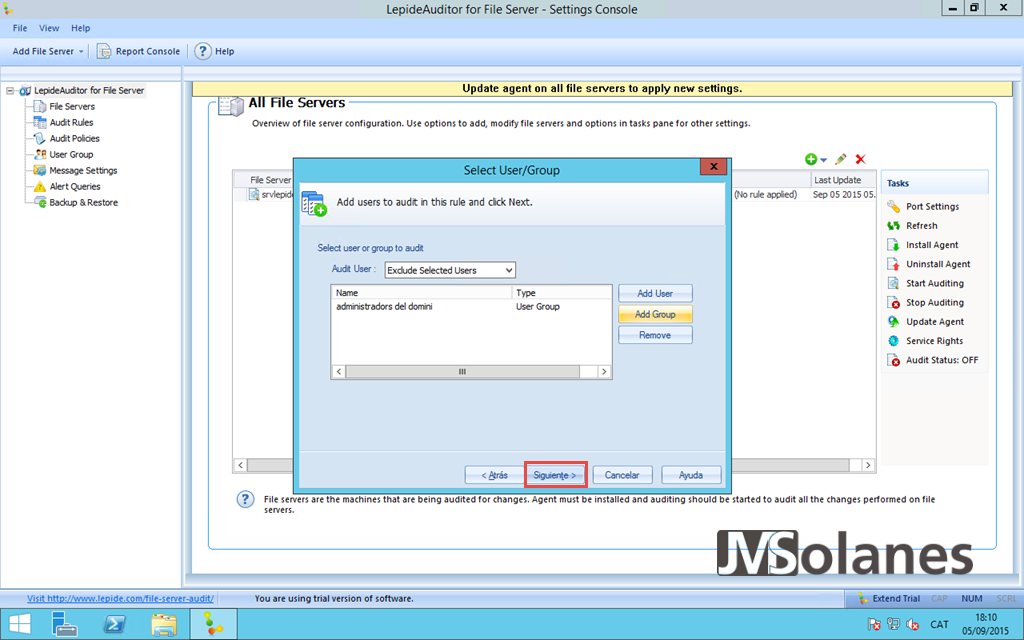Image resolution: width=1024 pixels, height=640 pixels.
Task: Click the Ayuda button
Action: tap(691, 475)
